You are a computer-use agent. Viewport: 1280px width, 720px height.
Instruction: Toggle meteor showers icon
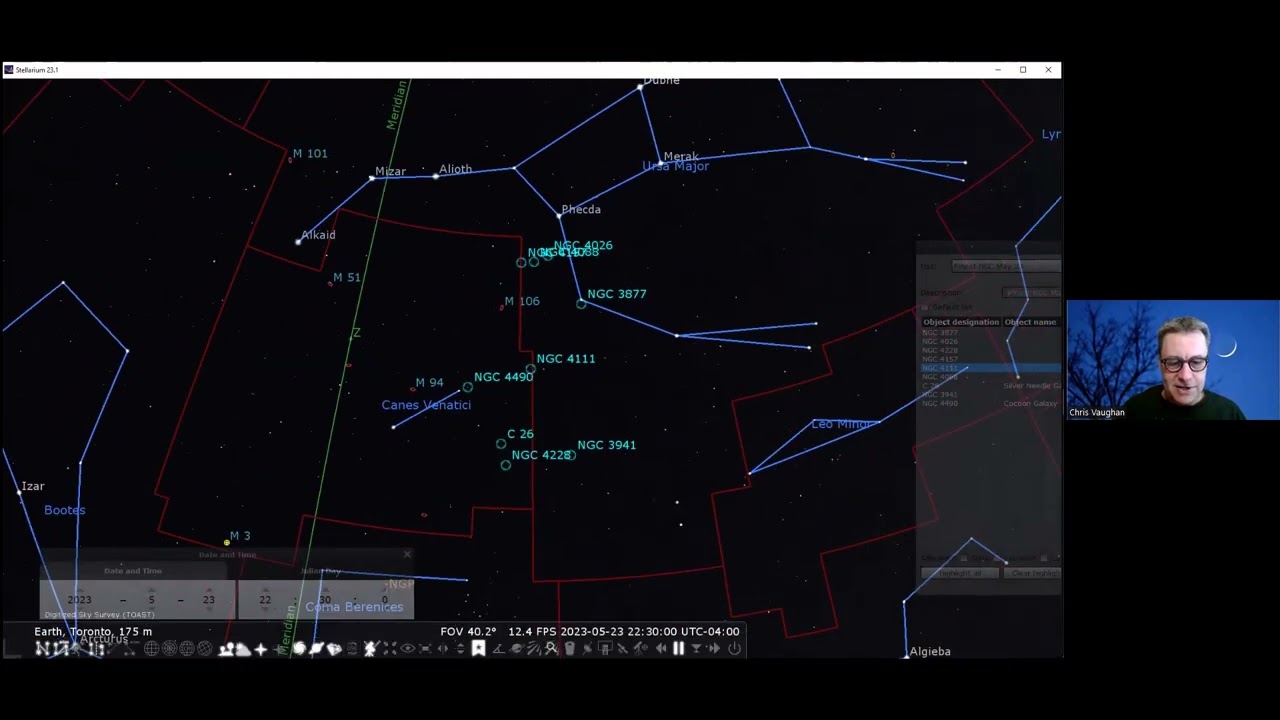click(534, 648)
